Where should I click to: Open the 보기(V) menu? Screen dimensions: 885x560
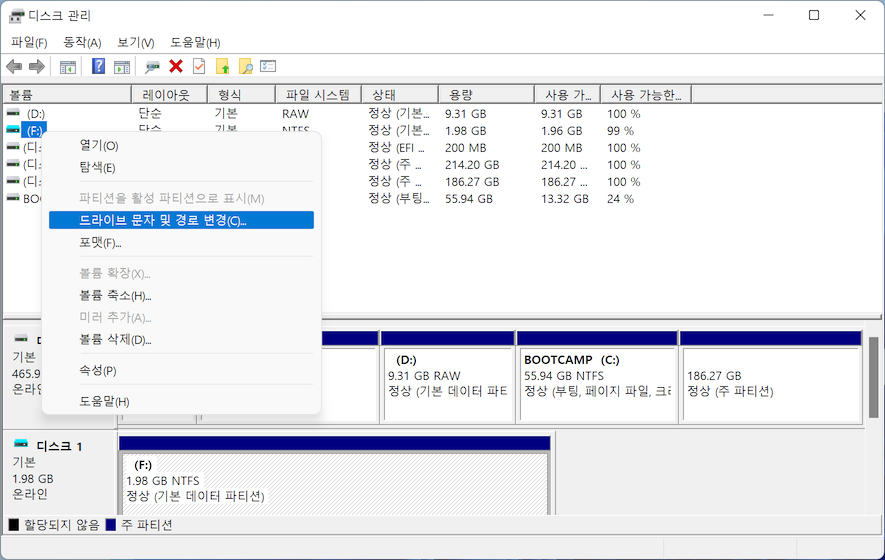tap(135, 42)
